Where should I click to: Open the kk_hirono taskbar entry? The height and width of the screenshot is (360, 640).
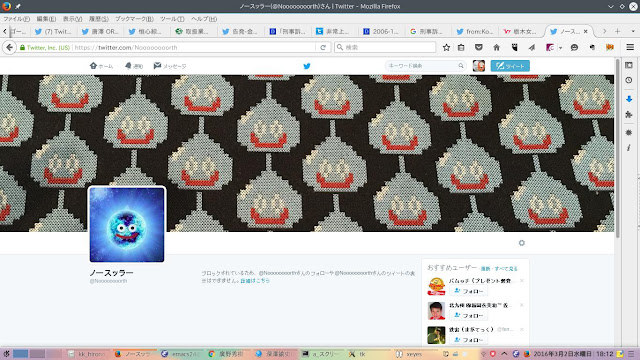click(x=87, y=354)
